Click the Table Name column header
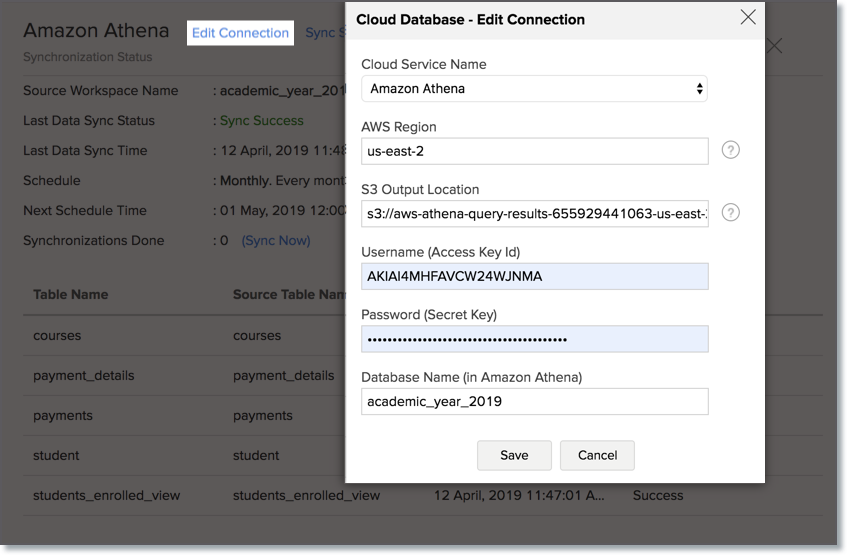The image size is (847, 555). [x=70, y=295]
